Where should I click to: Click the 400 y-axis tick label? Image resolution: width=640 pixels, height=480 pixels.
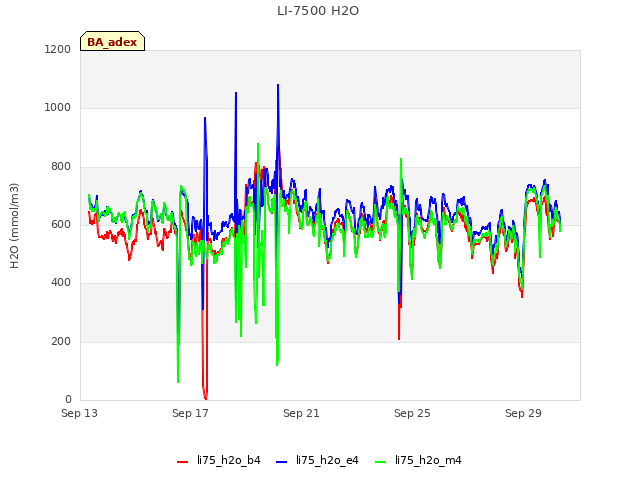click(61, 282)
